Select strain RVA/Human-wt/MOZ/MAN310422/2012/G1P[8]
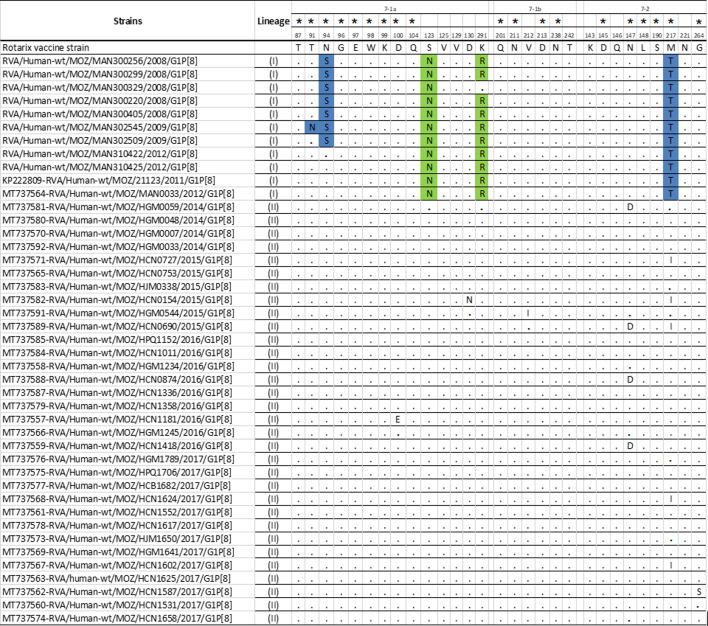Screen dimensions: 708x626 coord(100,154)
